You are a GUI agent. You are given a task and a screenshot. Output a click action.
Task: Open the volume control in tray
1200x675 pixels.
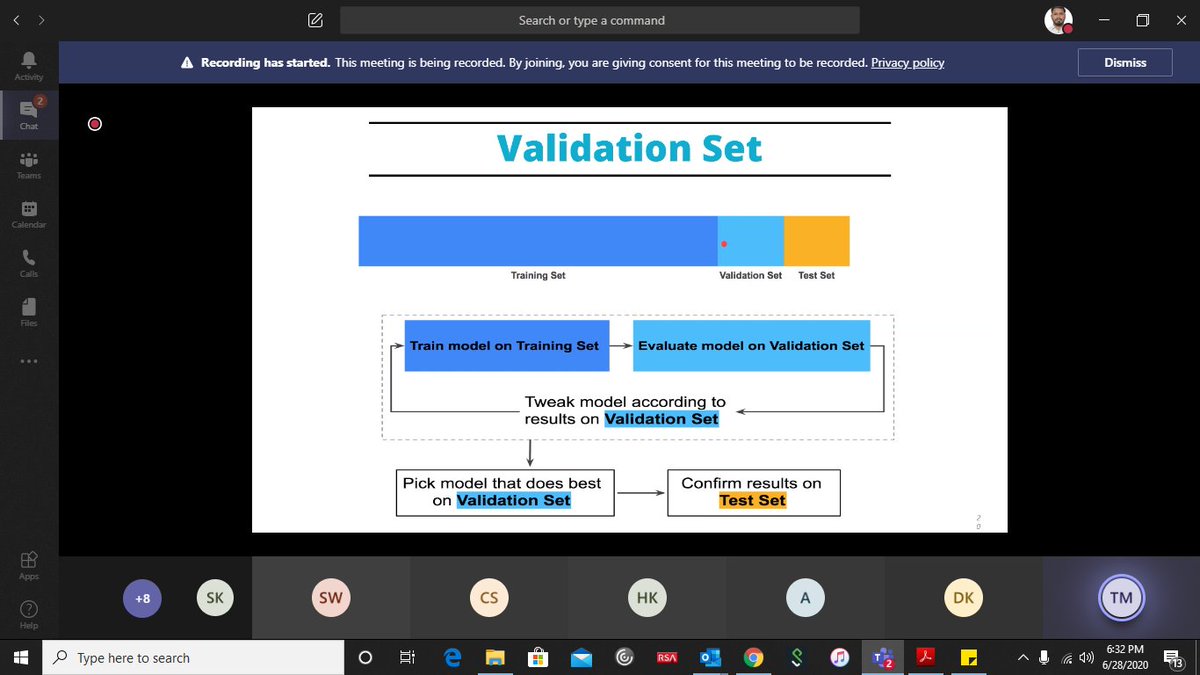tap(1086, 657)
